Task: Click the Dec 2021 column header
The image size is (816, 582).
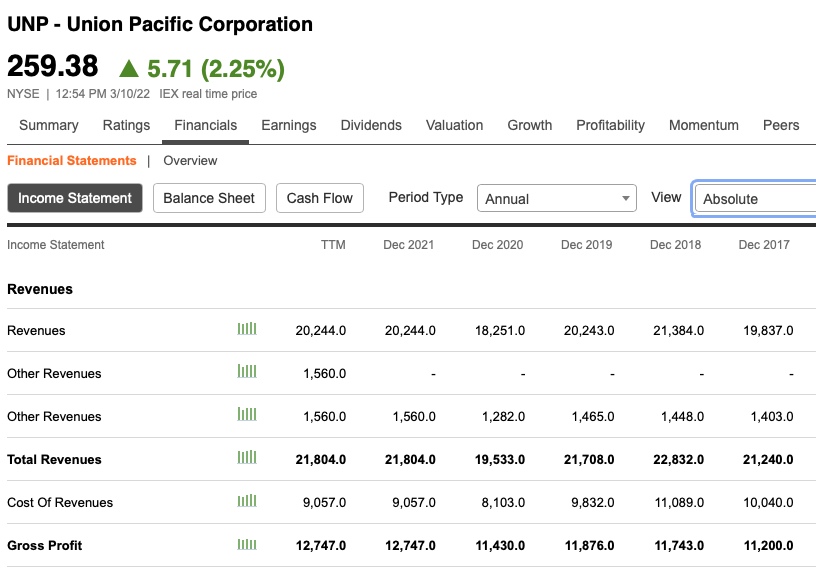Action: click(x=409, y=245)
